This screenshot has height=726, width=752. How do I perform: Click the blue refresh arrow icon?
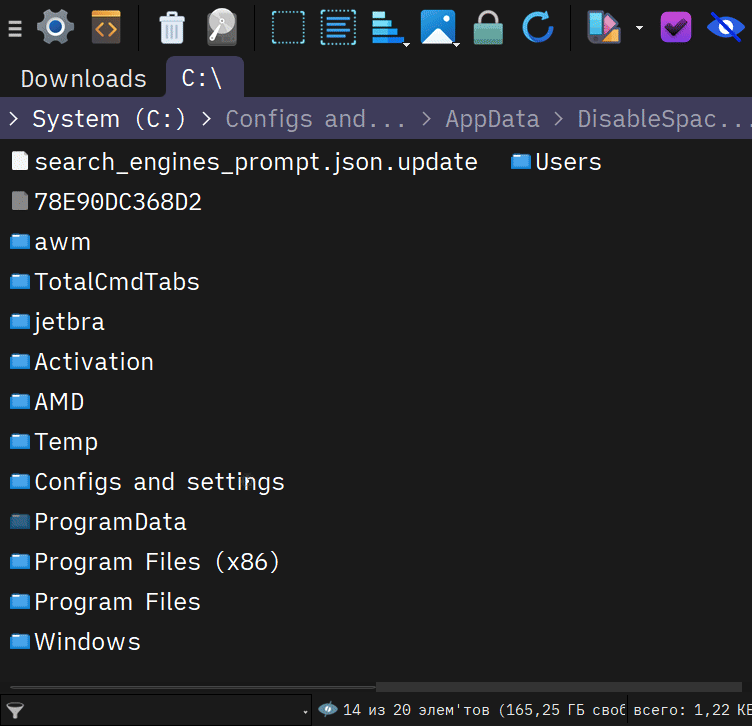tap(538, 27)
